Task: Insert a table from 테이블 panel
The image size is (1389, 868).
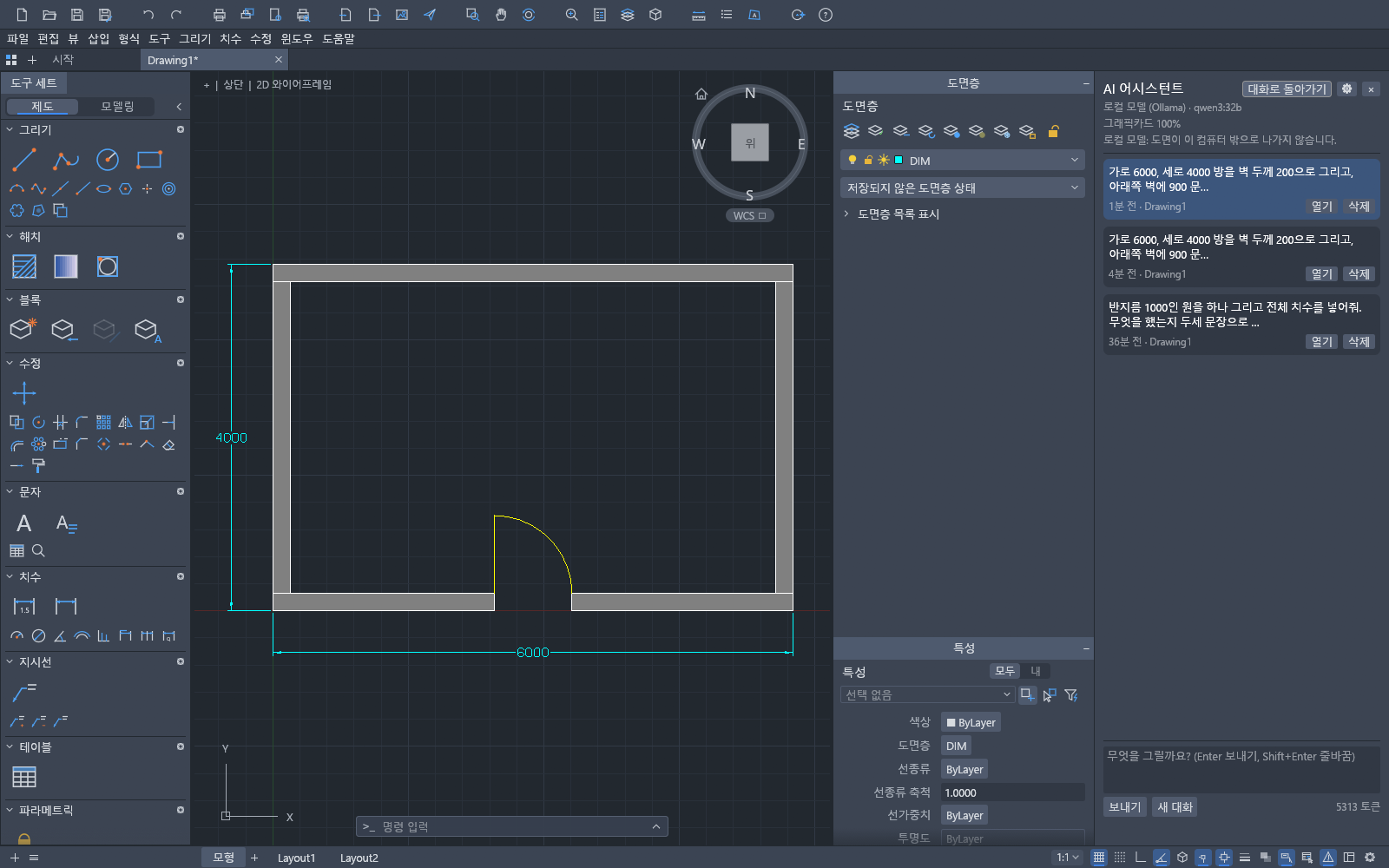Action: click(24, 777)
